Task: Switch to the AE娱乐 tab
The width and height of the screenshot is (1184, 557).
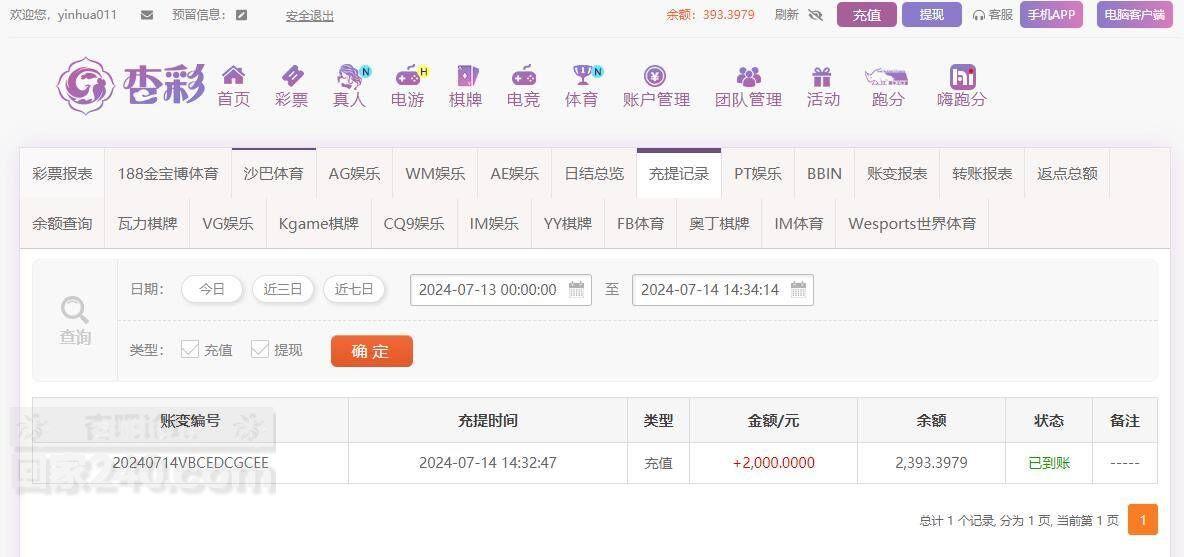Action: (x=515, y=174)
